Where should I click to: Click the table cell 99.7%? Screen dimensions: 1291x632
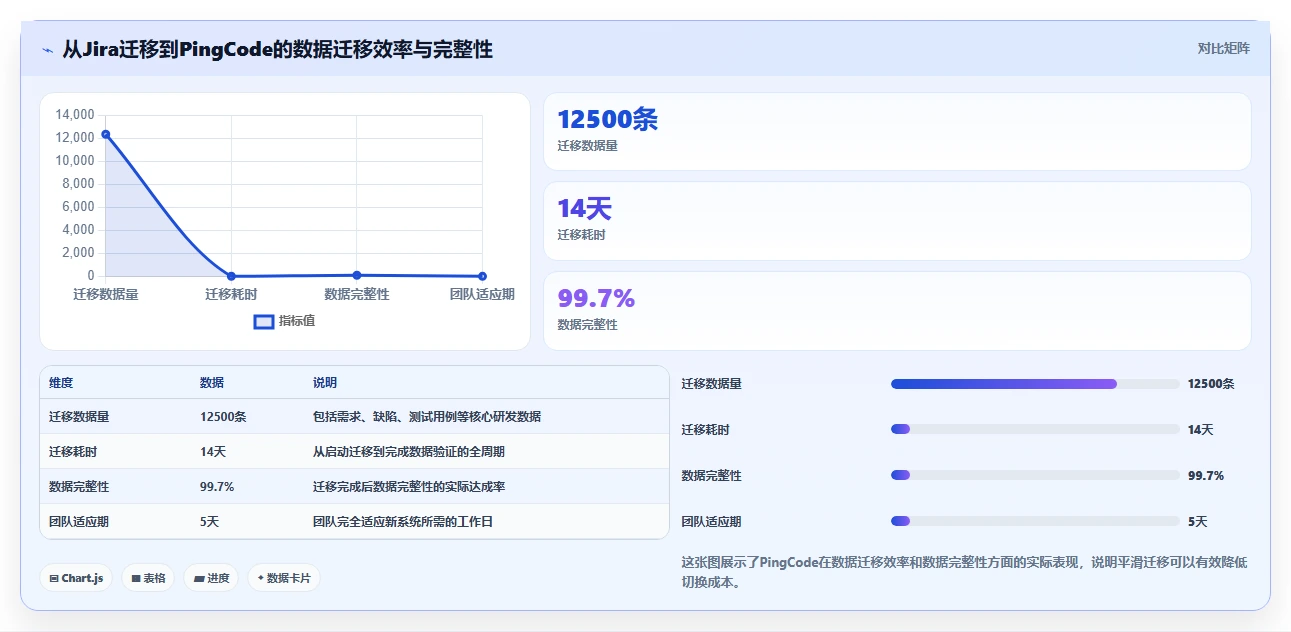pyautogui.click(x=217, y=487)
